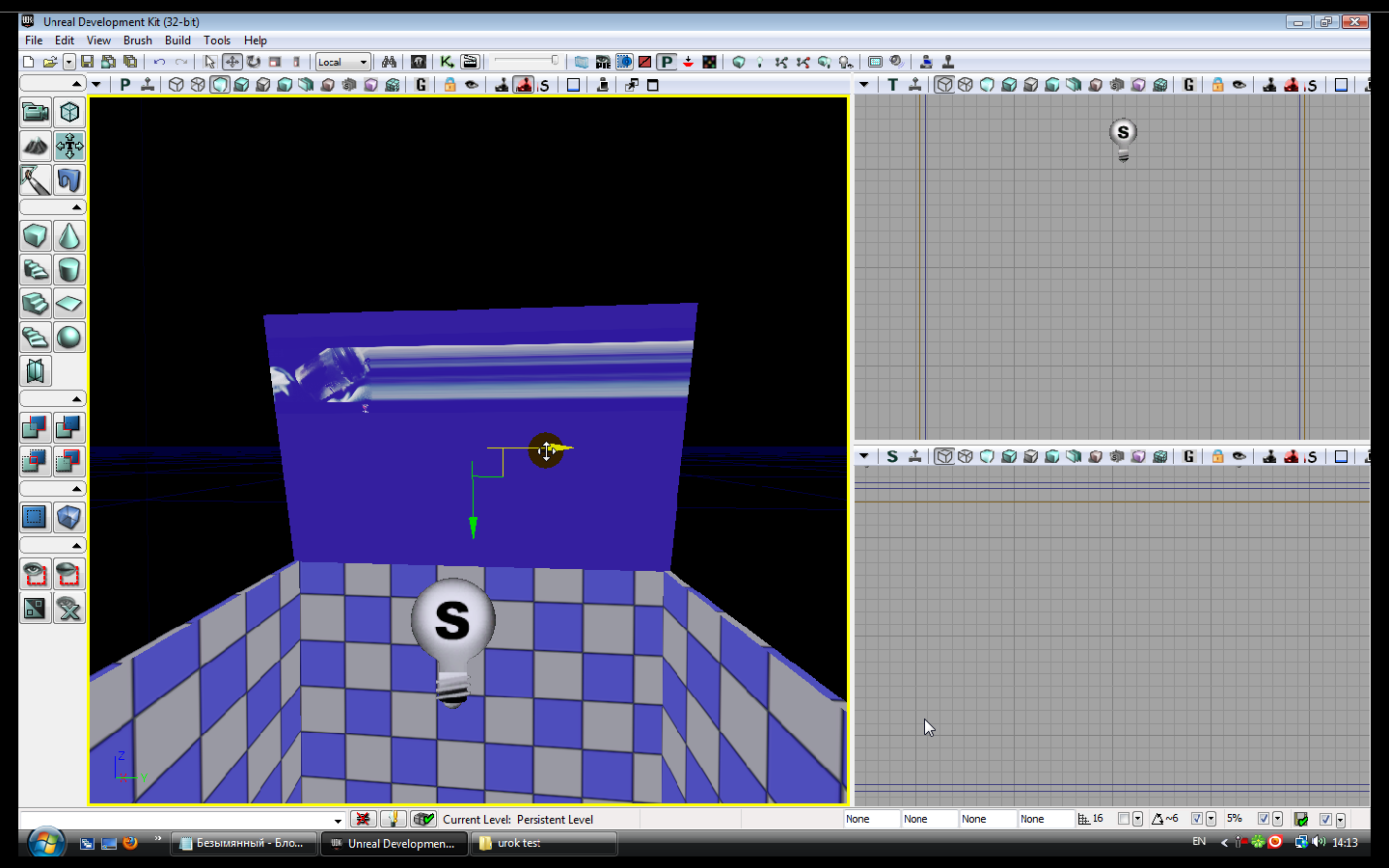
Task: Open the Brush menu
Action: [137, 41]
